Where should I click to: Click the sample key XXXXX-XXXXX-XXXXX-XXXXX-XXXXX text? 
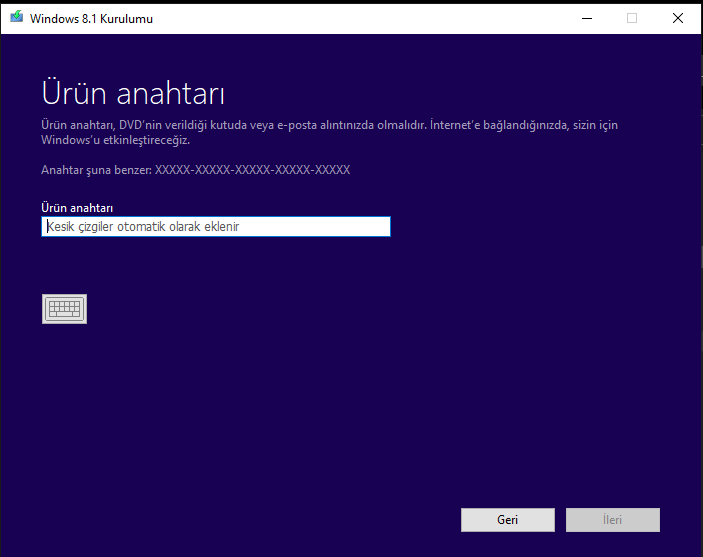coord(252,170)
